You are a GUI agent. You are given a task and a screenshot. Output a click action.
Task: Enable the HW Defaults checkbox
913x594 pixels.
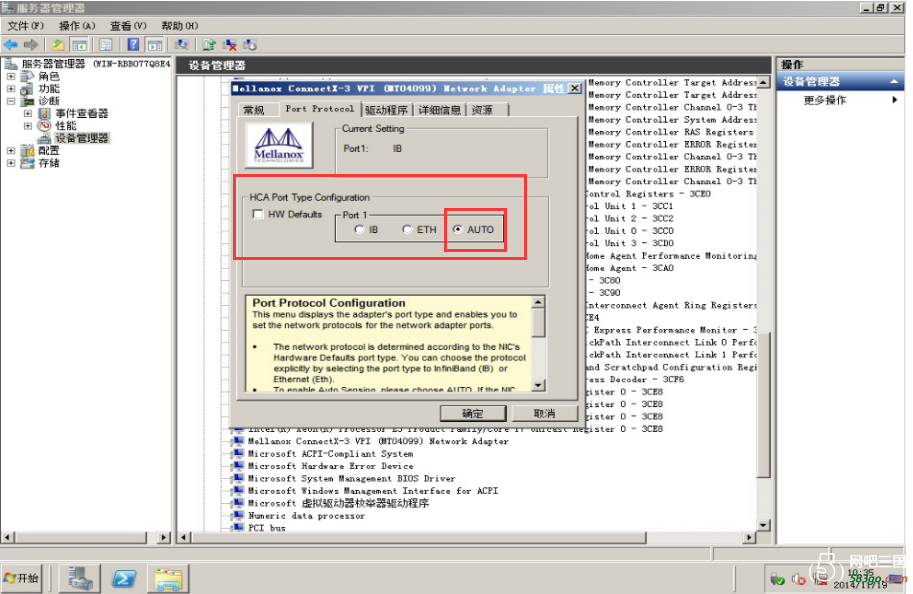point(258,214)
